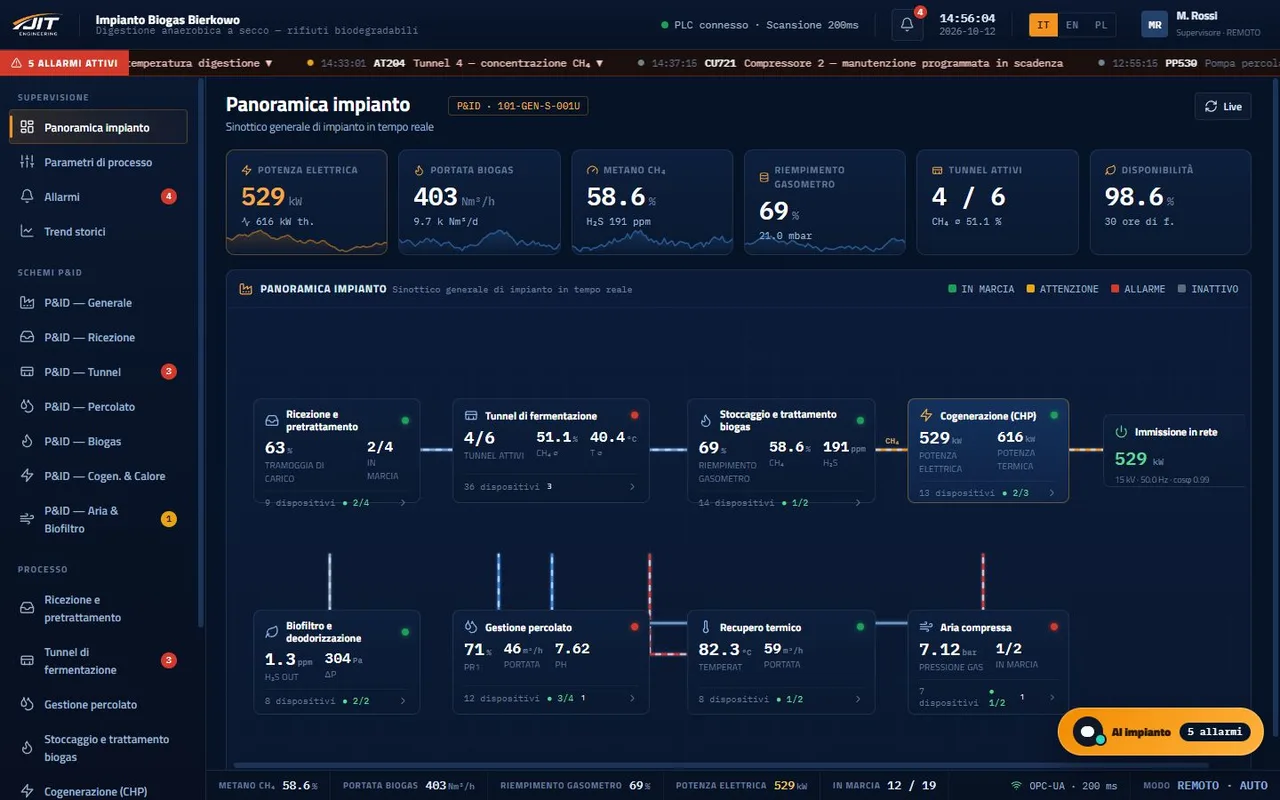The height and width of the screenshot is (800, 1280).
Task: Click the Parametri di processo sliders icon
Action: (27, 162)
